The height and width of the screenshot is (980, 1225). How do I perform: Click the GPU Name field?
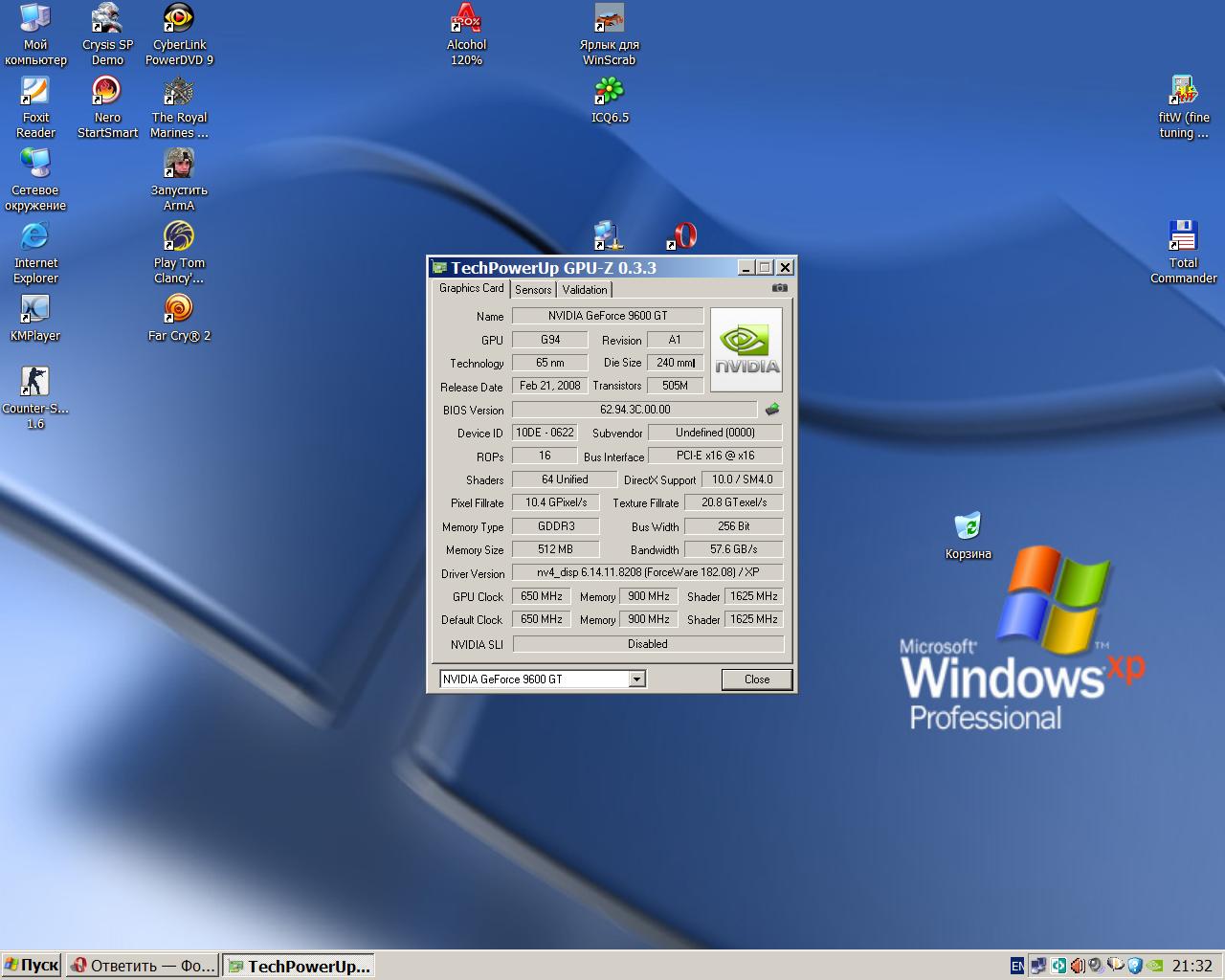608,316
